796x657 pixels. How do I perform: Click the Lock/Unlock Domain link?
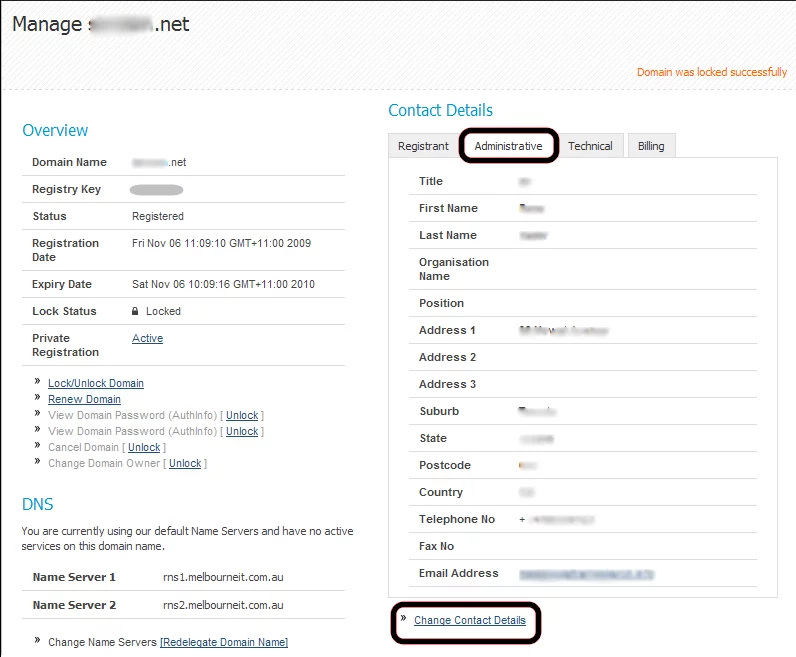[x=96, y=383]
